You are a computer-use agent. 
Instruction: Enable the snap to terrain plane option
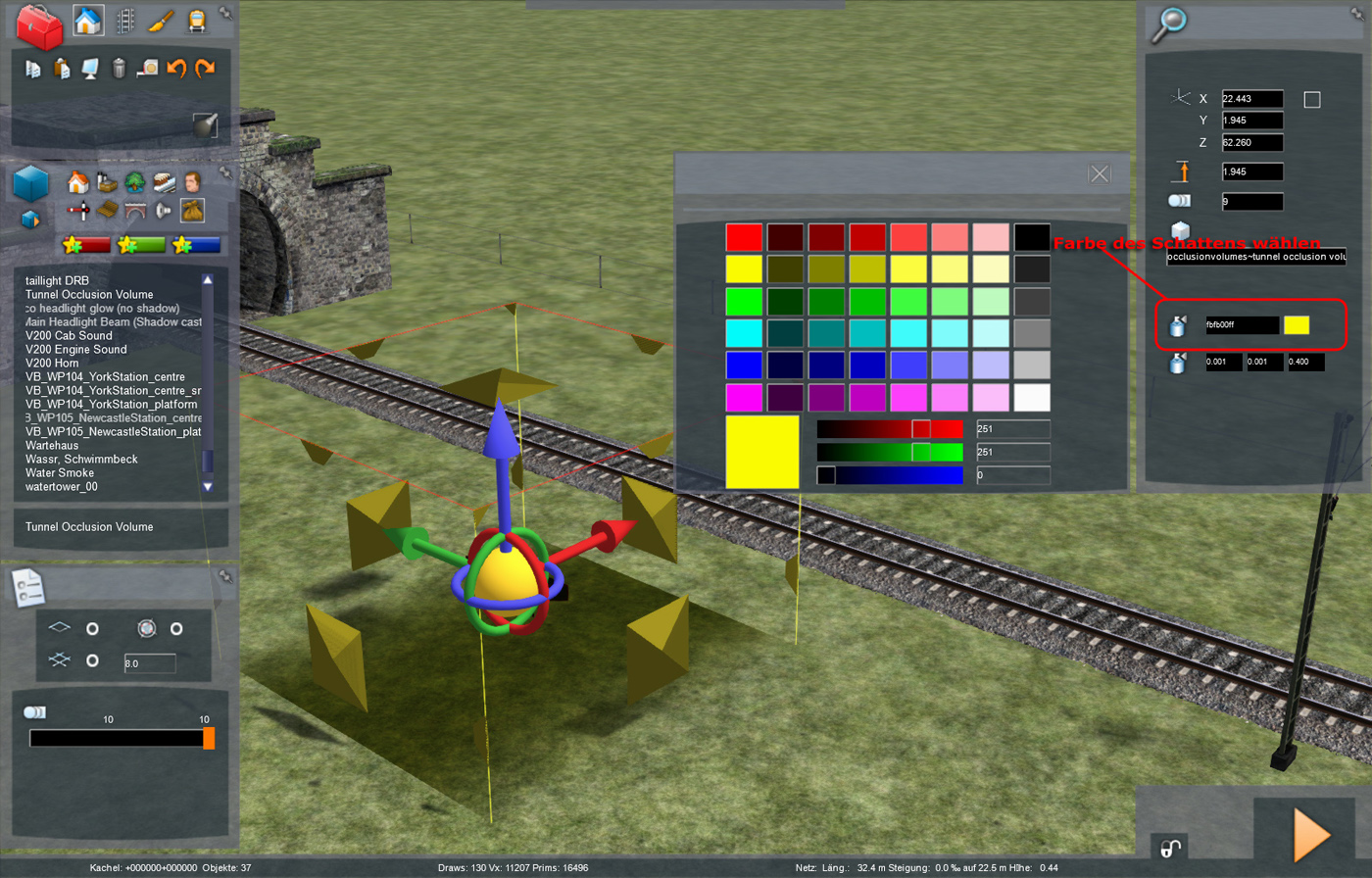click(x=92, y=628)
